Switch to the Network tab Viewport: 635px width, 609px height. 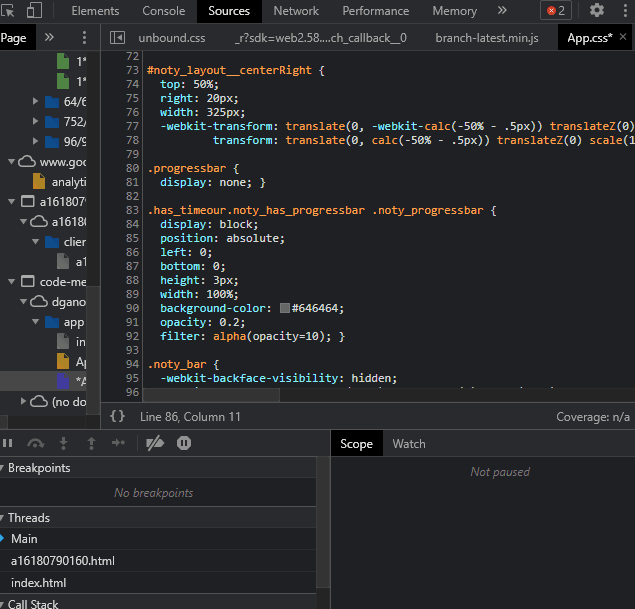pyautogui.click(x=296, y=11)
